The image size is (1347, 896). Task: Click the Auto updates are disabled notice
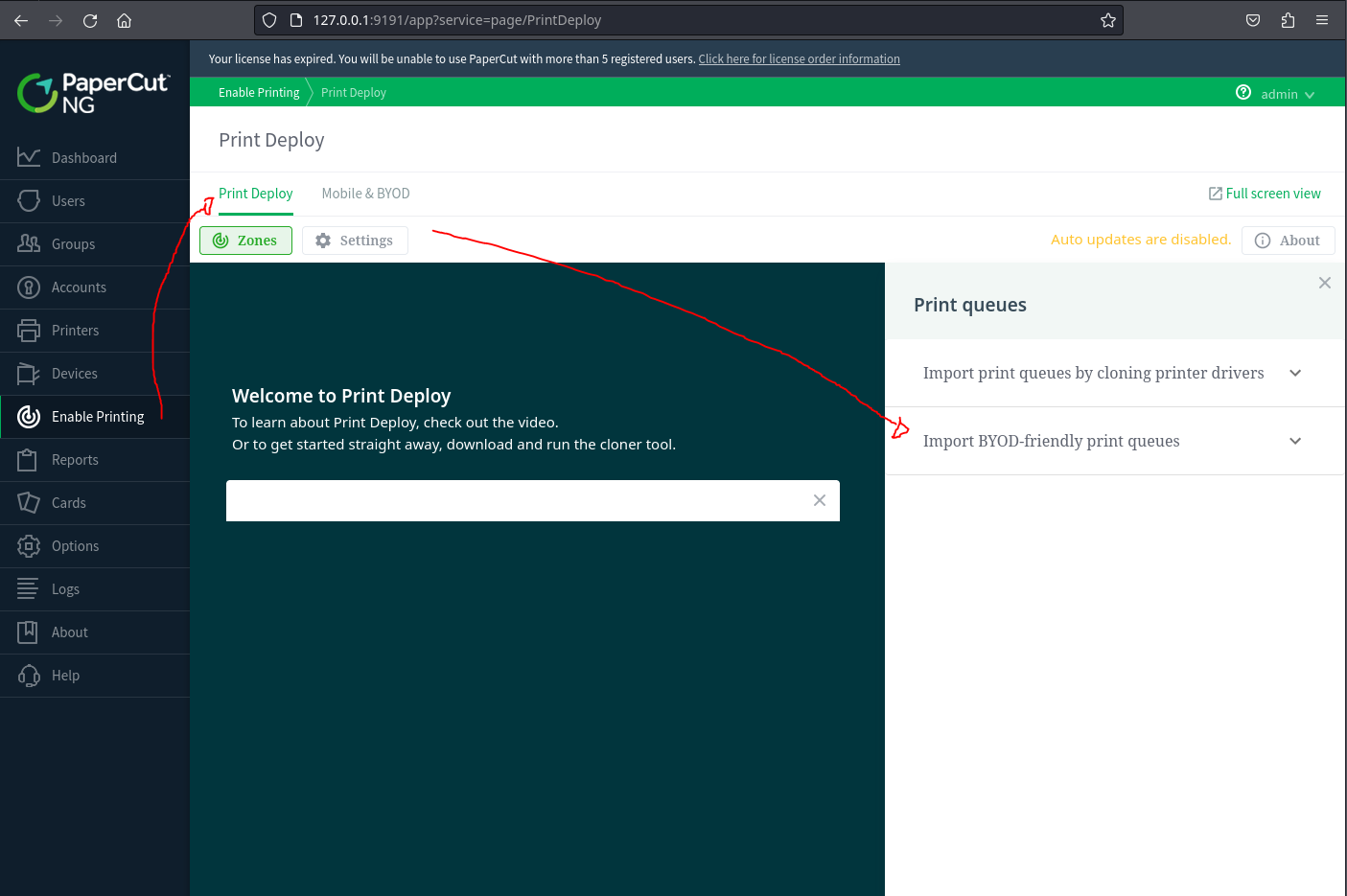coord(1141,240)
